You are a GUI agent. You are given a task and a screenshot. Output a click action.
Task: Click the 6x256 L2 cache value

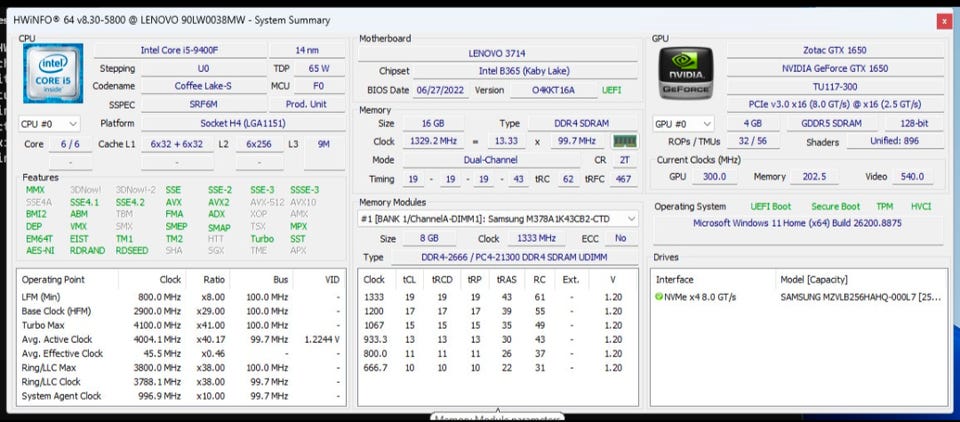259,145
